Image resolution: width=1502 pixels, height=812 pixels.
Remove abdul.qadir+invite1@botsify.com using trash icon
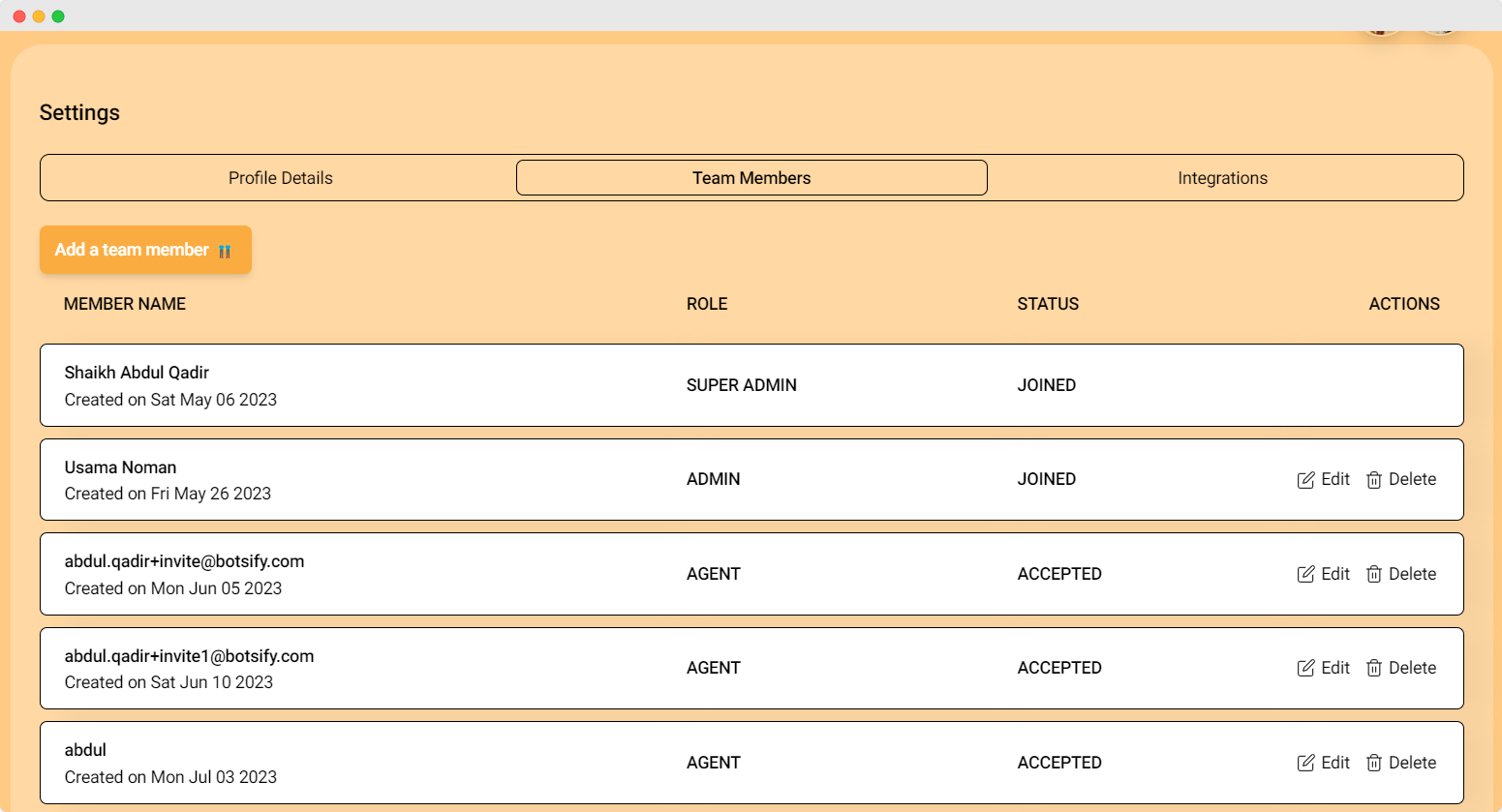[x=1373, y=668]
